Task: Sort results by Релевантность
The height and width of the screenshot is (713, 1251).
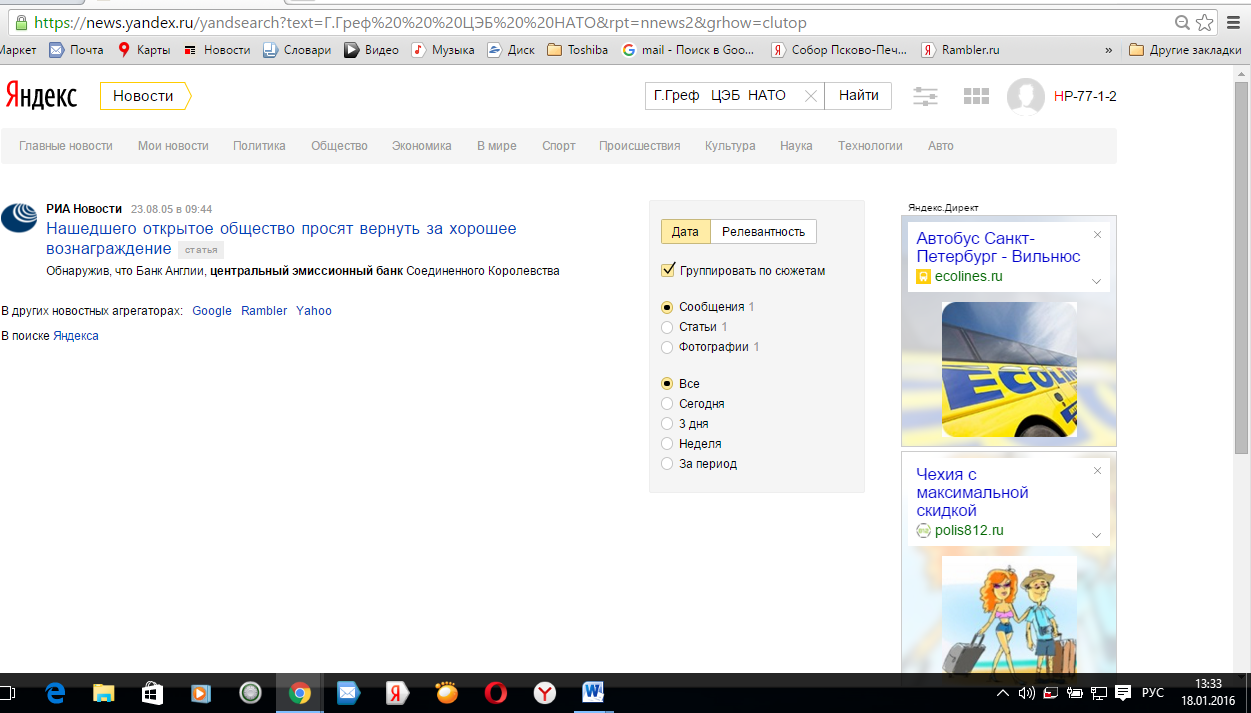Action: [x=763, y=231]
